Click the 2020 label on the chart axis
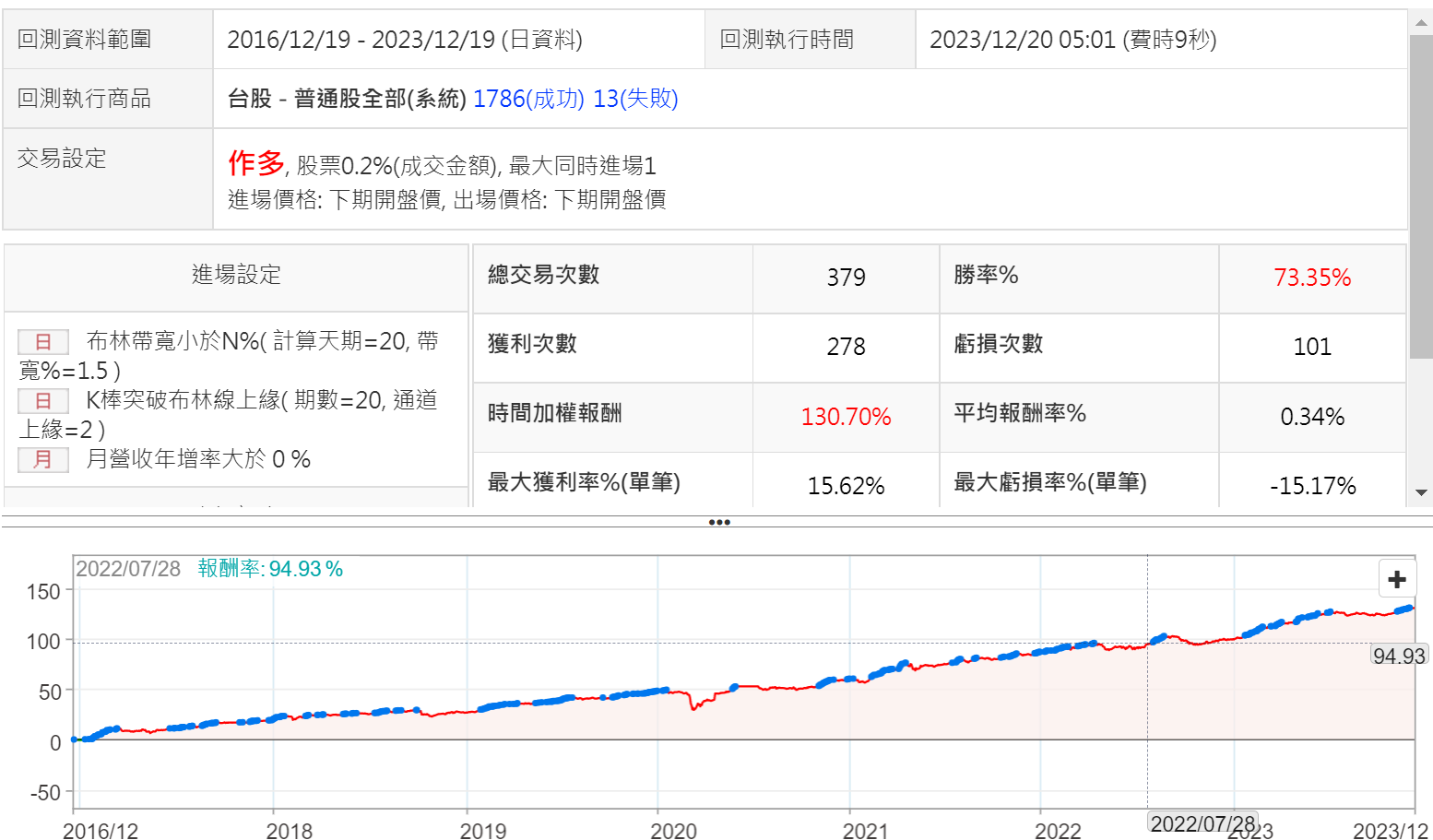This screenshot has width=1433, height=840. [x=673, y=831]
